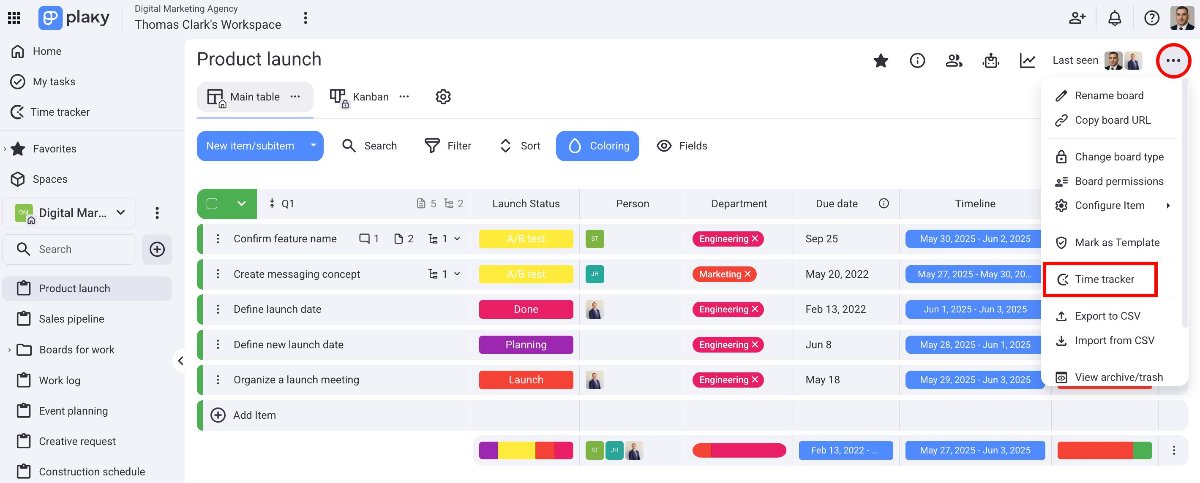Select Import from CSV

[1114, 341]
